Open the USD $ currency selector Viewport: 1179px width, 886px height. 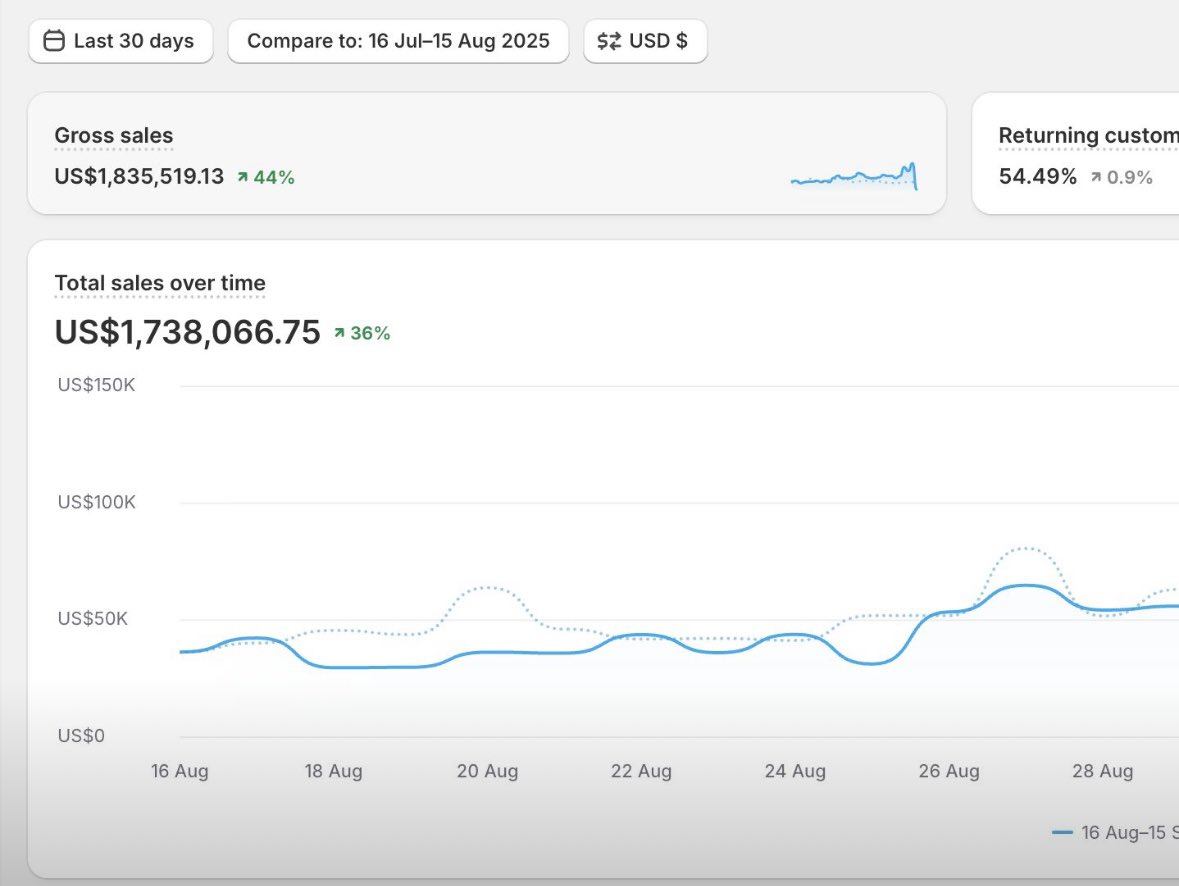point(645,41)
